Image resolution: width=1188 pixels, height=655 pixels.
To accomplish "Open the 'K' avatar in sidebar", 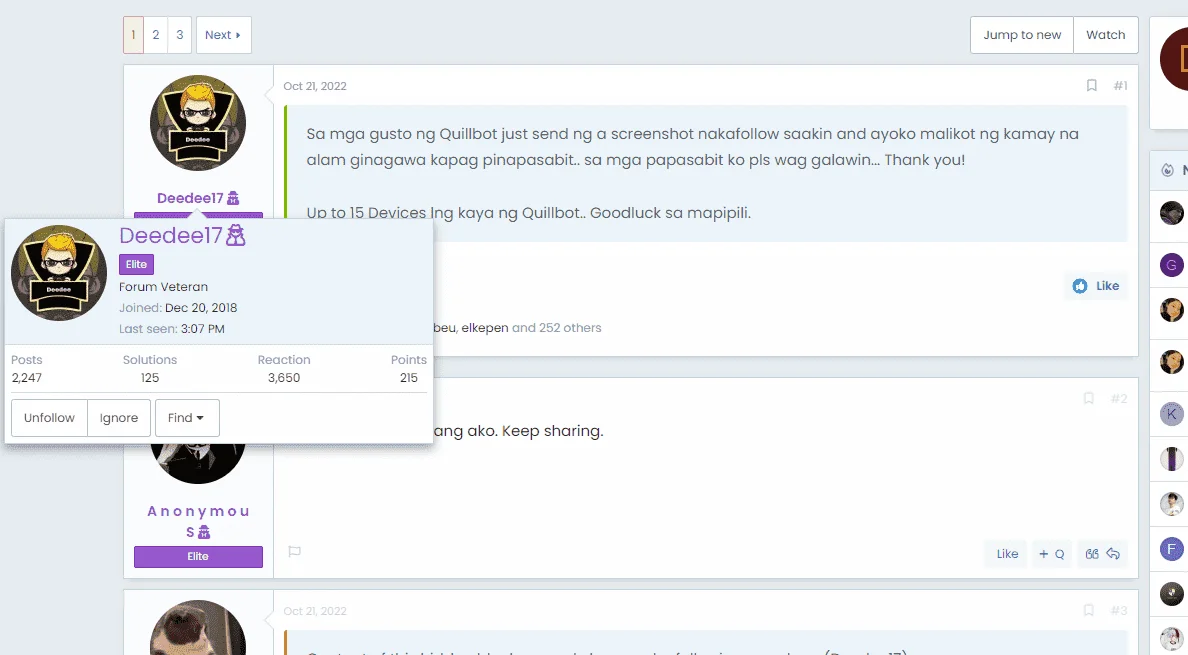I will (1172, 414).
